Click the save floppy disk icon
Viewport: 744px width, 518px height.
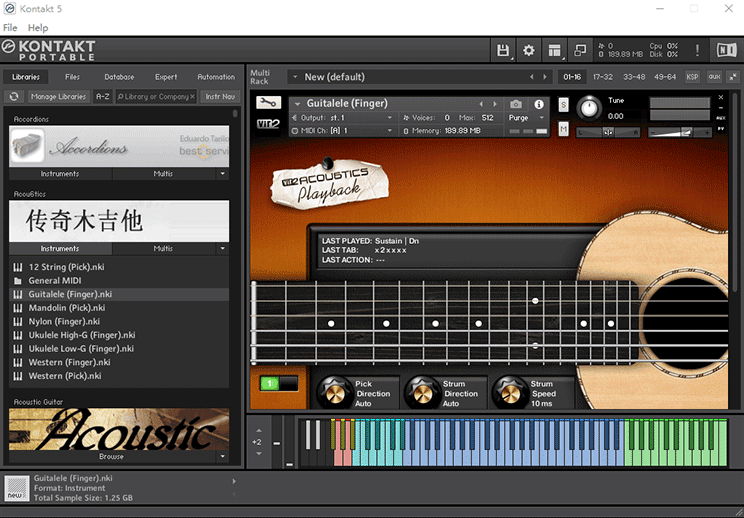pyautogui.click(x=502, y=50)
